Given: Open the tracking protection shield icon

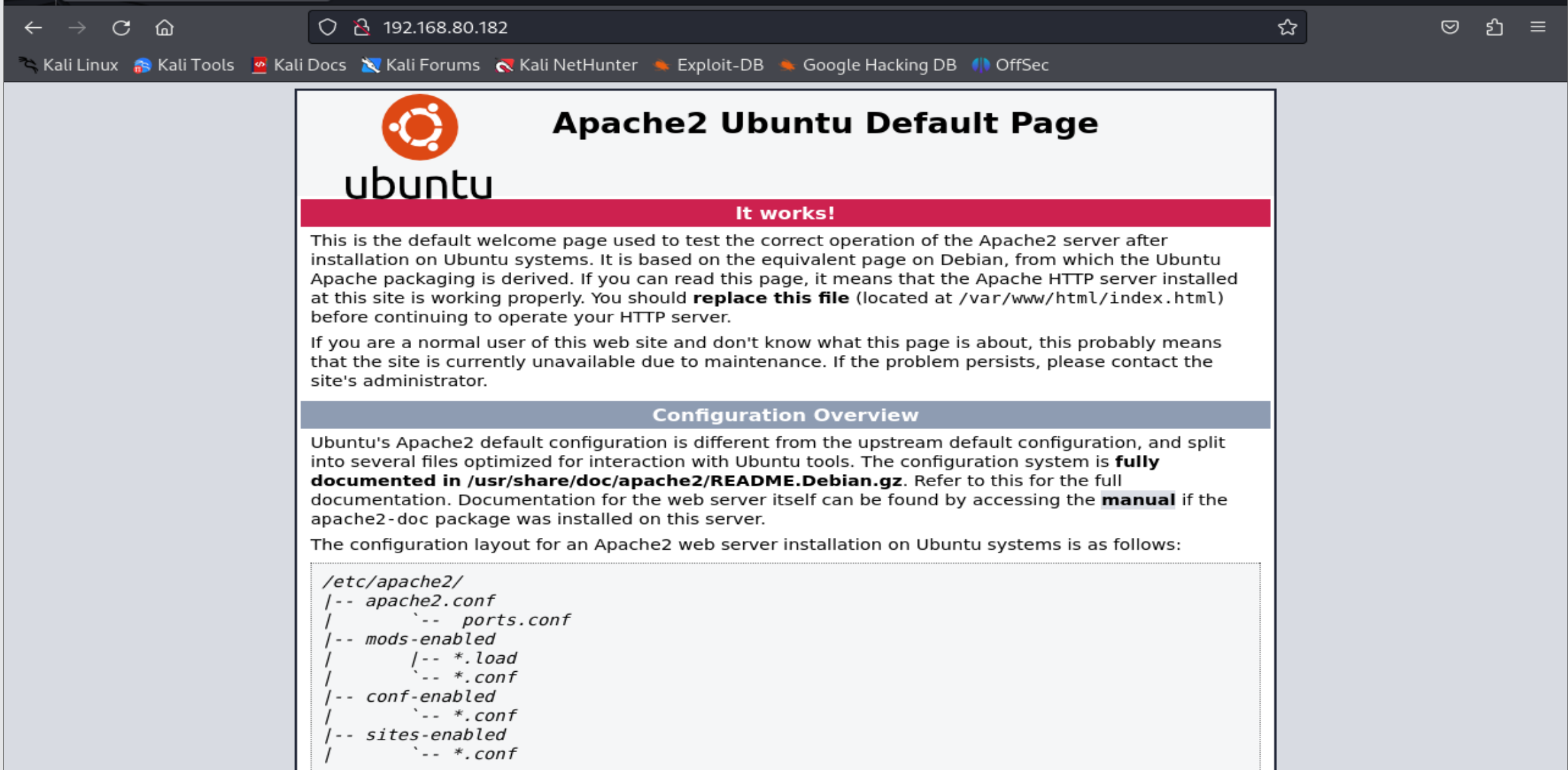Looking at the screenshot, I should point(328,27).
